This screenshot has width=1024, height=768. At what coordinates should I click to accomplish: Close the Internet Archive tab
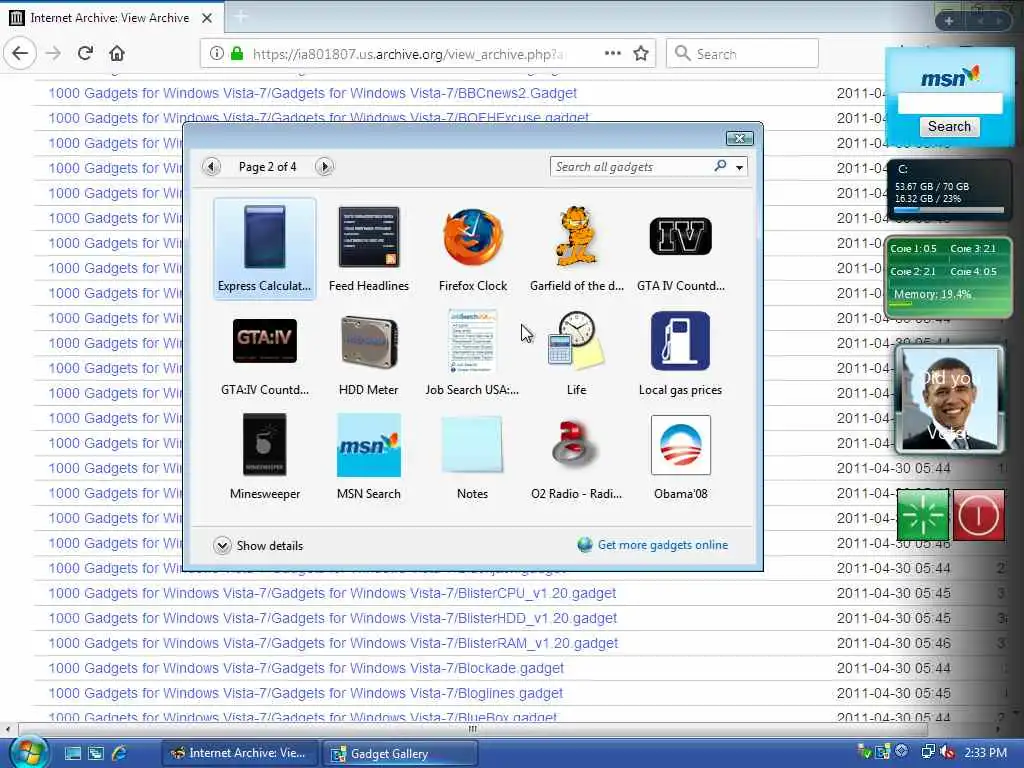(x=207, y=18)
